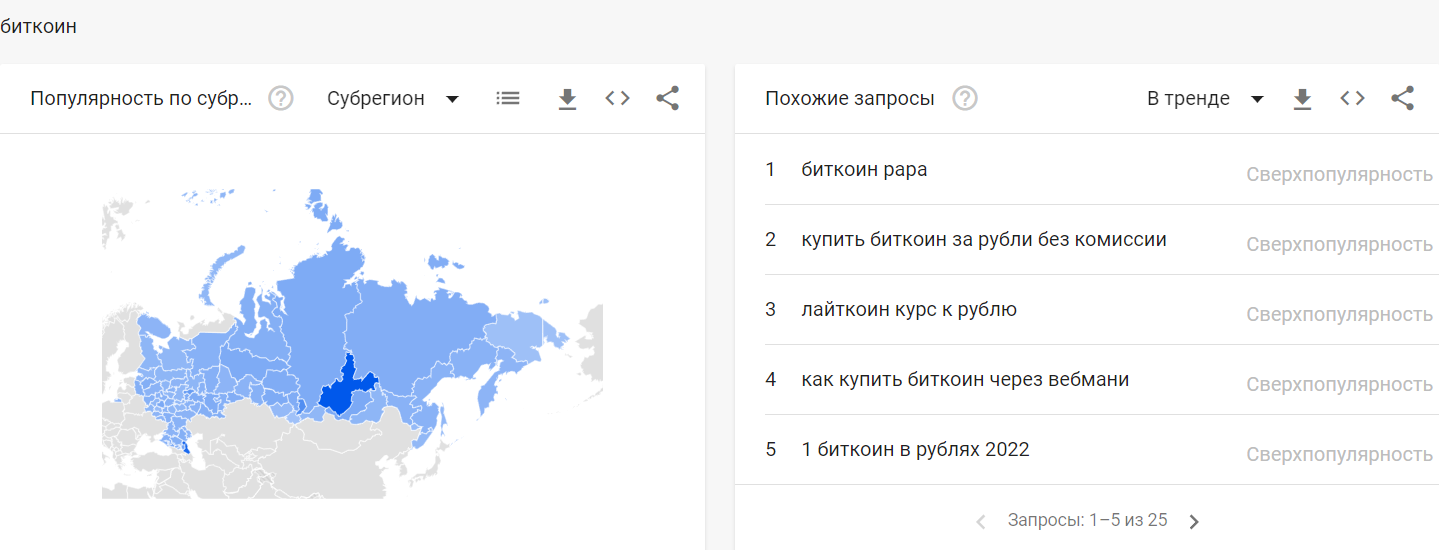Open query купить биткоин за рубли без комиссии
The height and width of the screenshot is (550, 1439).
[983, 240]
